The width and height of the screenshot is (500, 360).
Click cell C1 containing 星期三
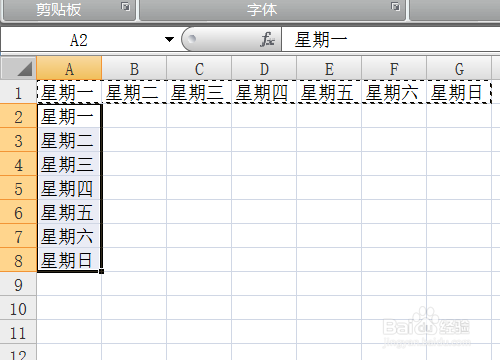[x=199, y=92]
